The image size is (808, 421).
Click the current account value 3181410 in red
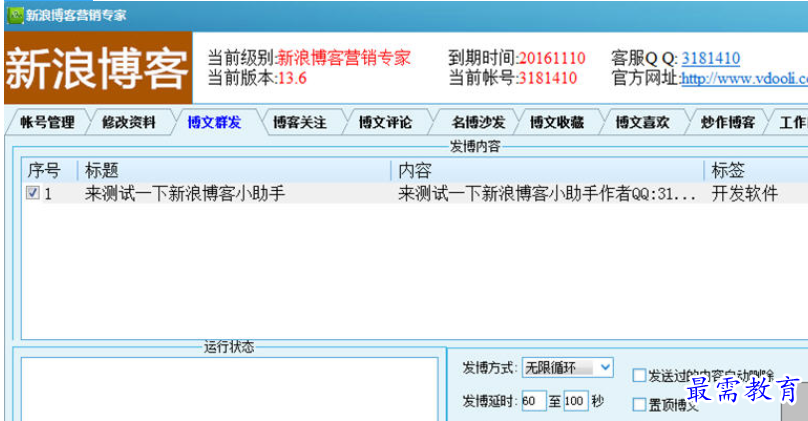[x=547, y=78]
